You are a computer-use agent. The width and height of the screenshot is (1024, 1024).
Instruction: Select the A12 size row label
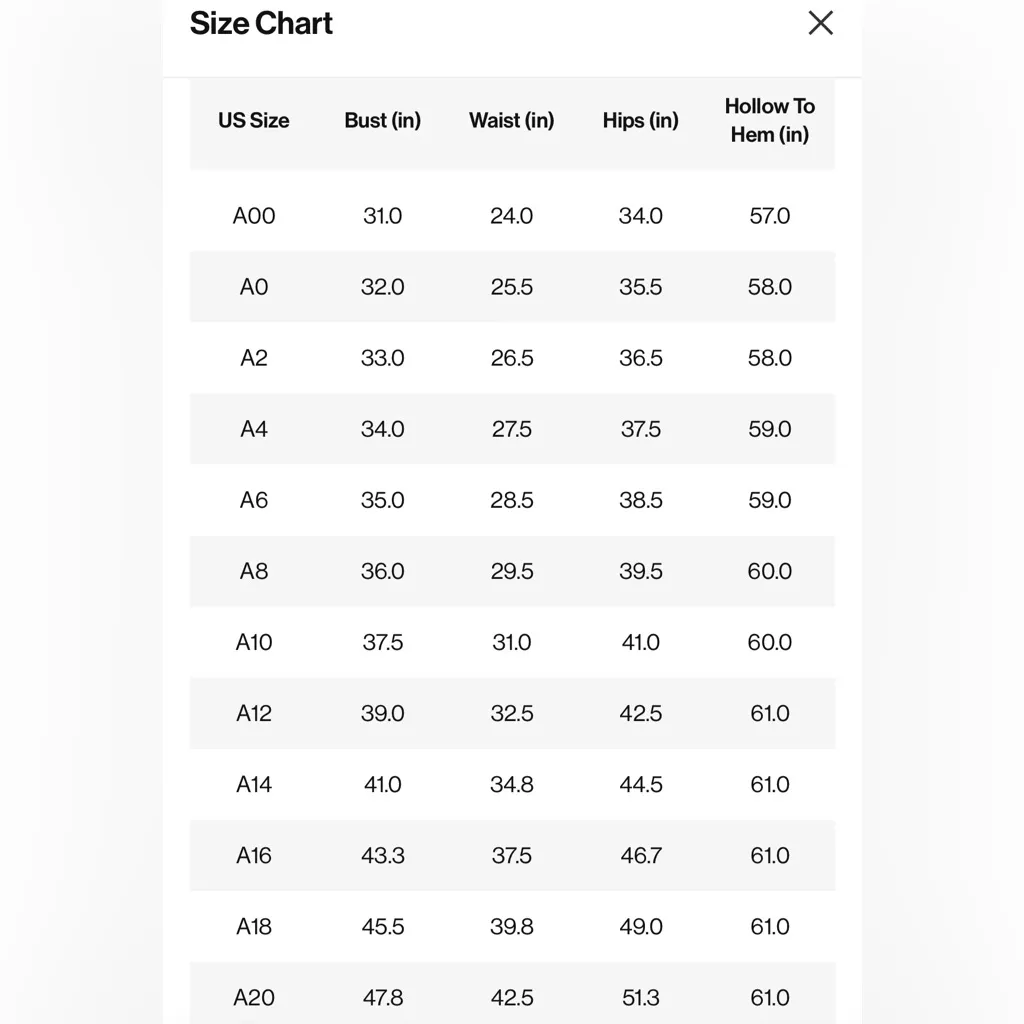click(x=254, y=713)
